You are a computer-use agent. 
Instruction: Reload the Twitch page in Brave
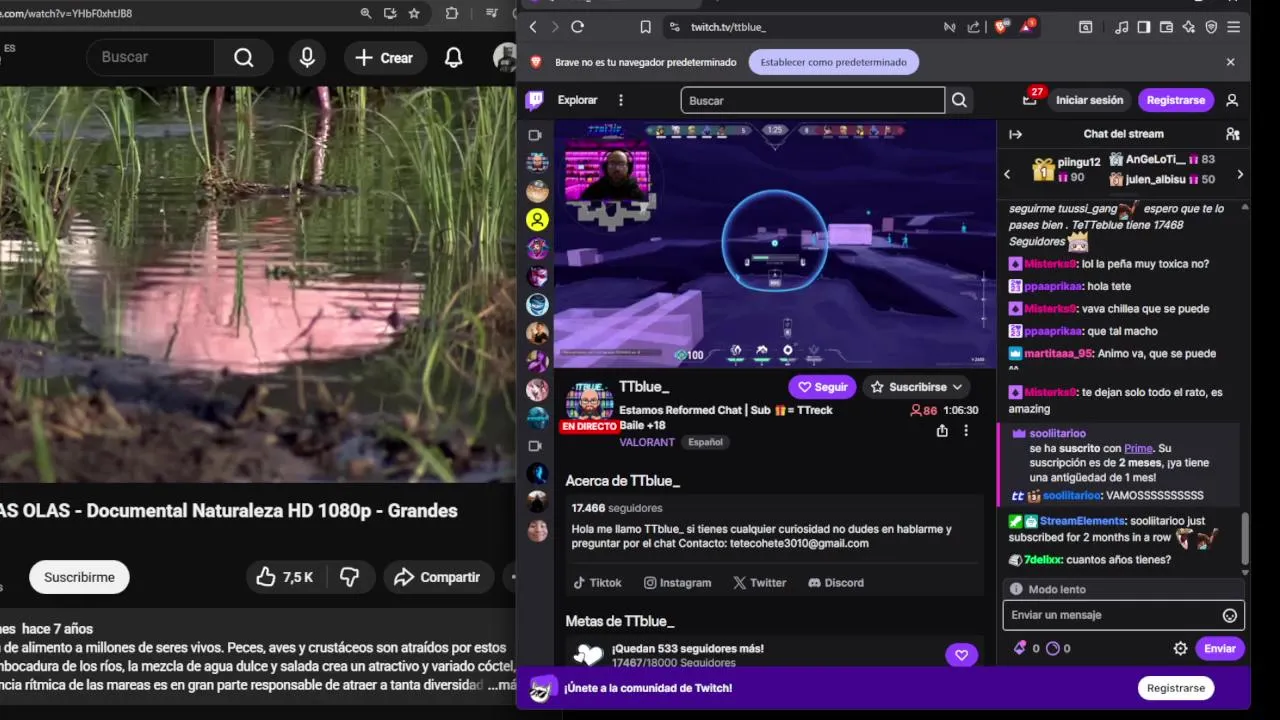click(x=577, y=27)
